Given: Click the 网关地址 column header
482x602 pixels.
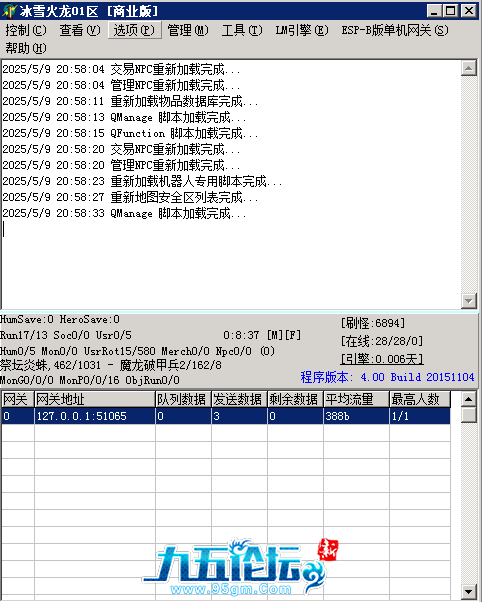Looking at the screenshot, I should [94, 399].
